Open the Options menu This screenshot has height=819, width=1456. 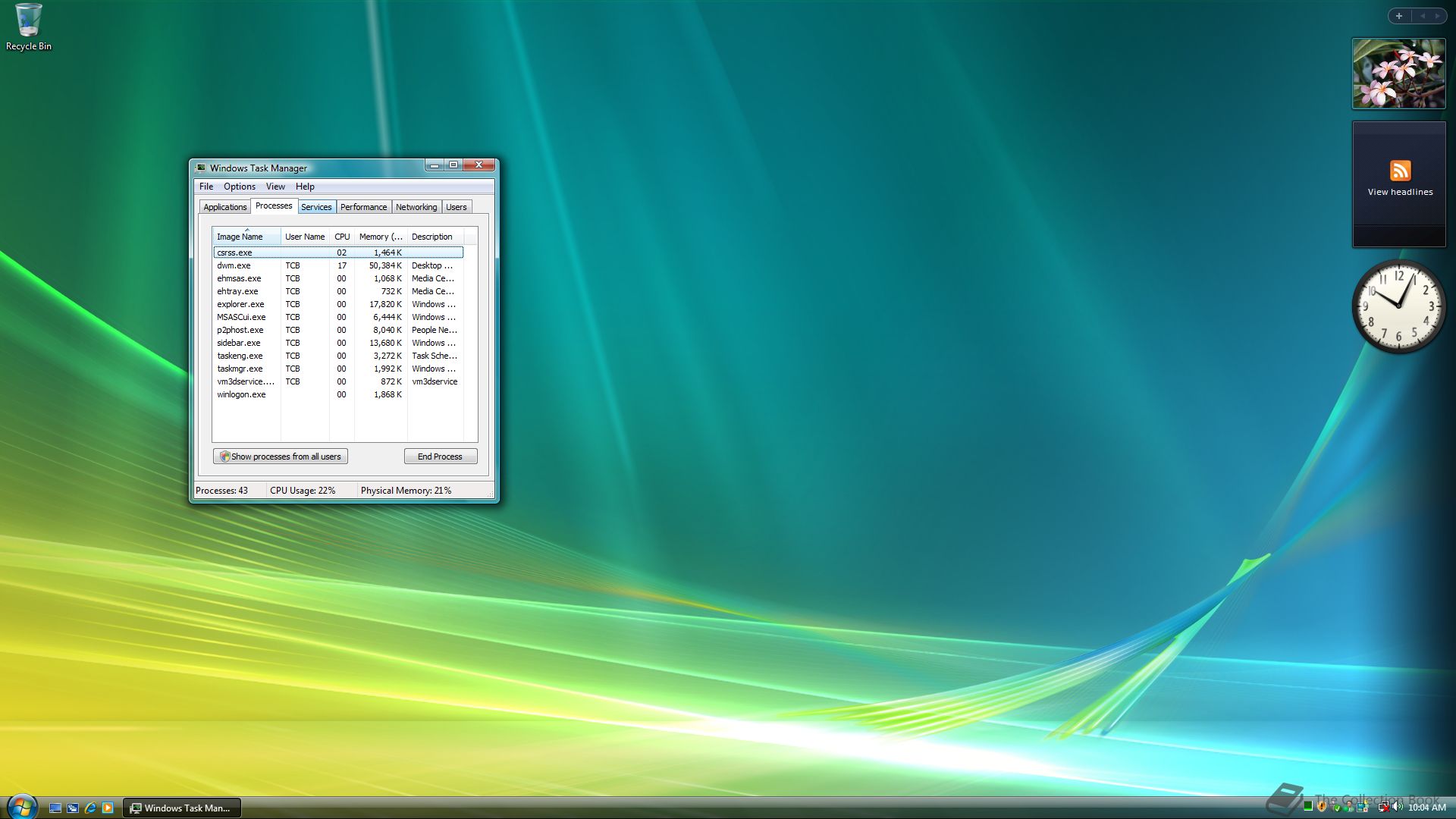(x=239, y=187)
